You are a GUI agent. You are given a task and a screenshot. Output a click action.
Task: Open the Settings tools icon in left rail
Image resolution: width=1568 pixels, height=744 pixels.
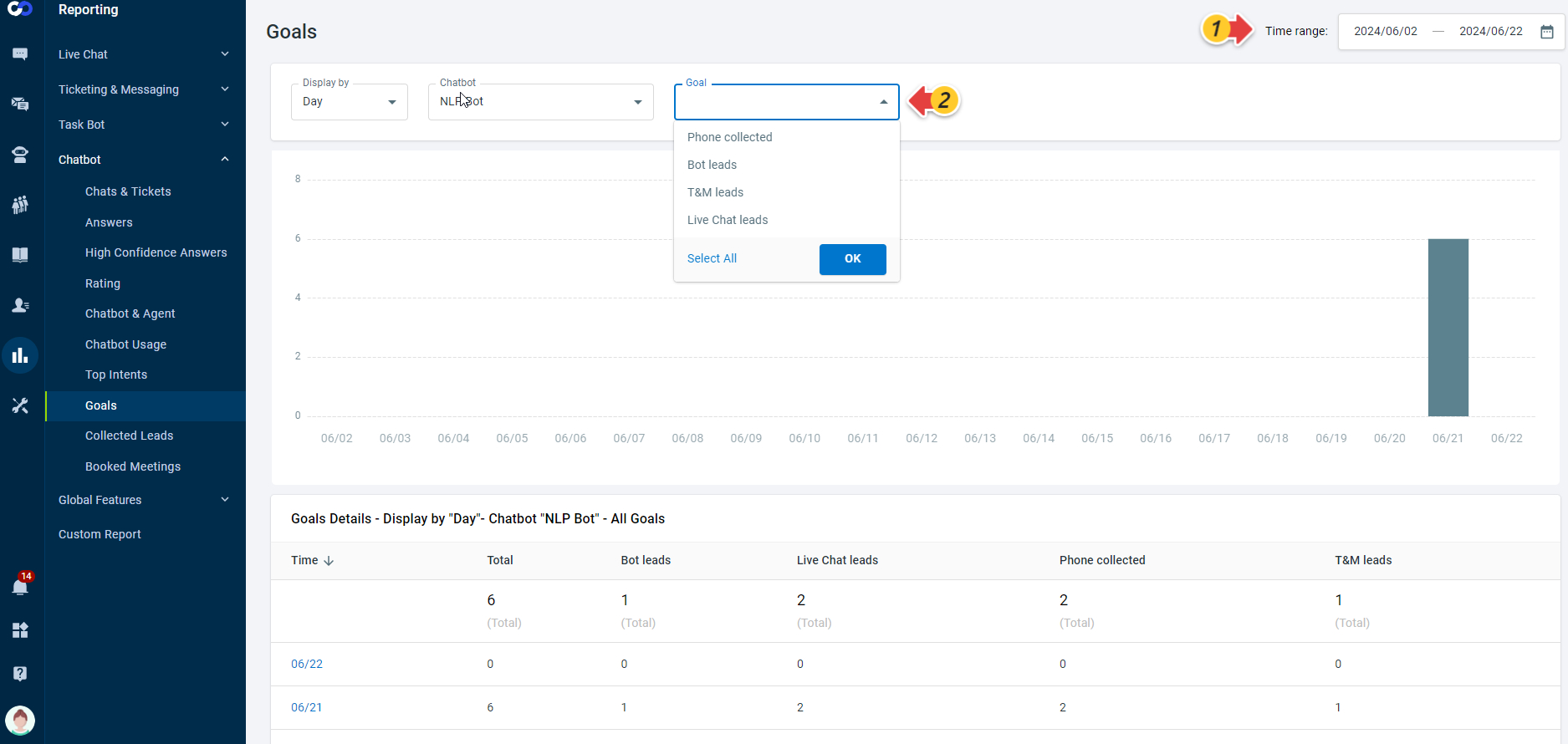[20, 405]
